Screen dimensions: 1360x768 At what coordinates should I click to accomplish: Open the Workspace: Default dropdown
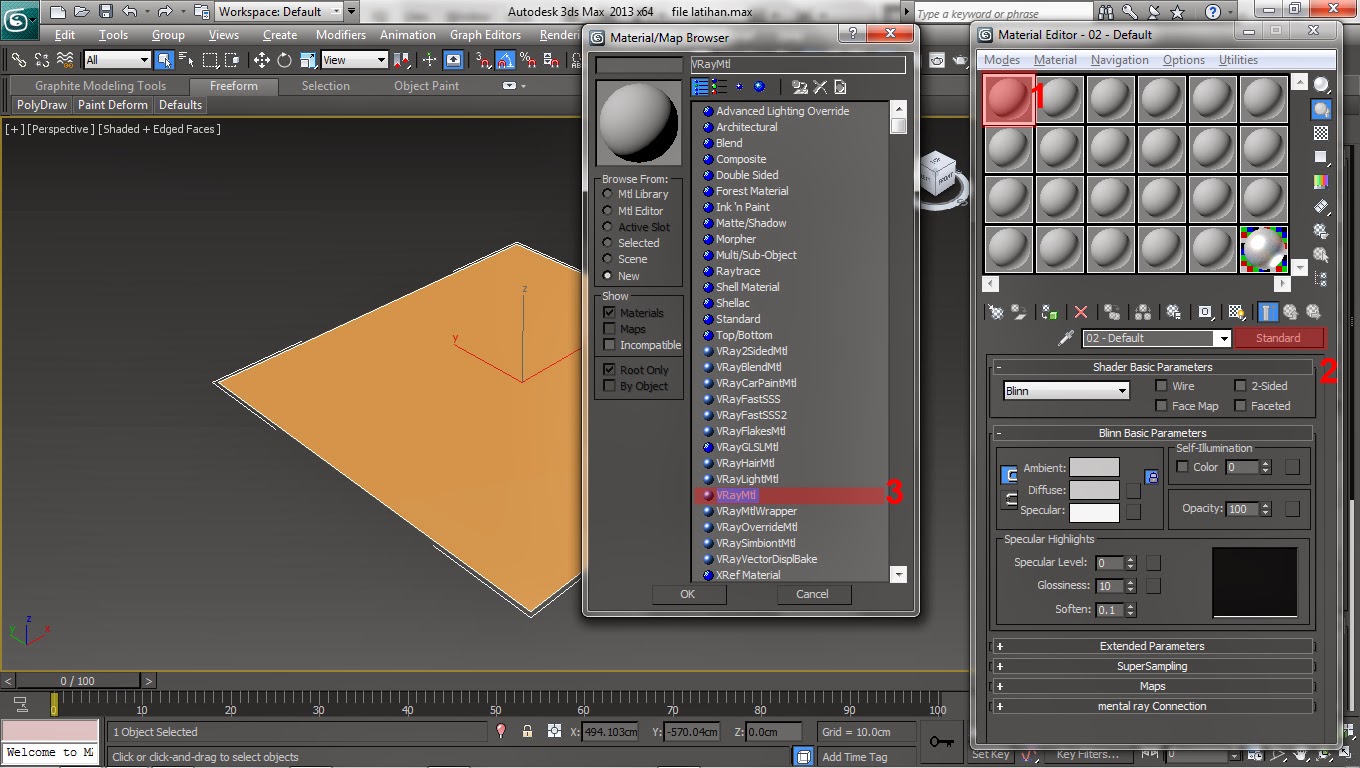280,12
